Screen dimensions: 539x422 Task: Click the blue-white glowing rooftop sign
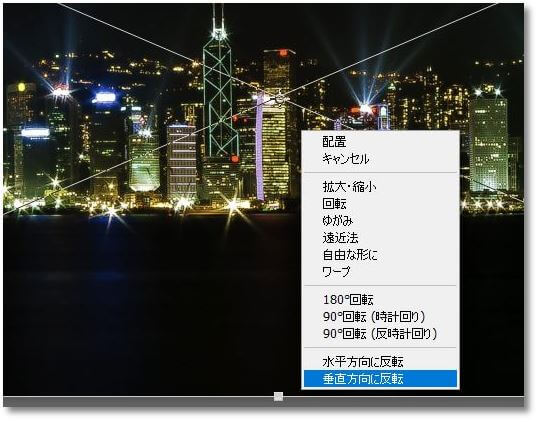point(105,98)
